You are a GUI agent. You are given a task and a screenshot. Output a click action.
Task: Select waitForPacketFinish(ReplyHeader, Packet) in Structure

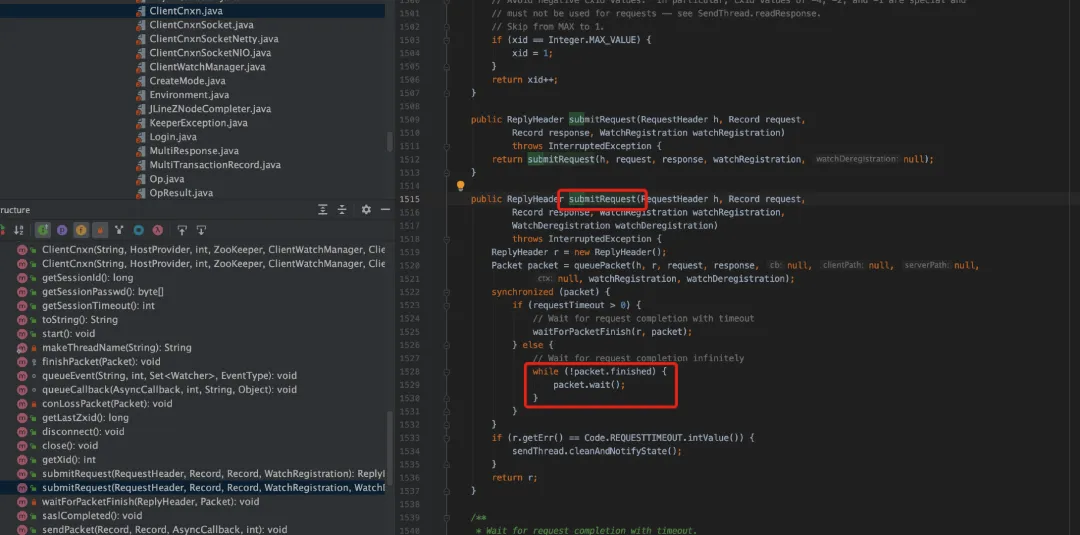pyautogui.click(x=151, y=501)
